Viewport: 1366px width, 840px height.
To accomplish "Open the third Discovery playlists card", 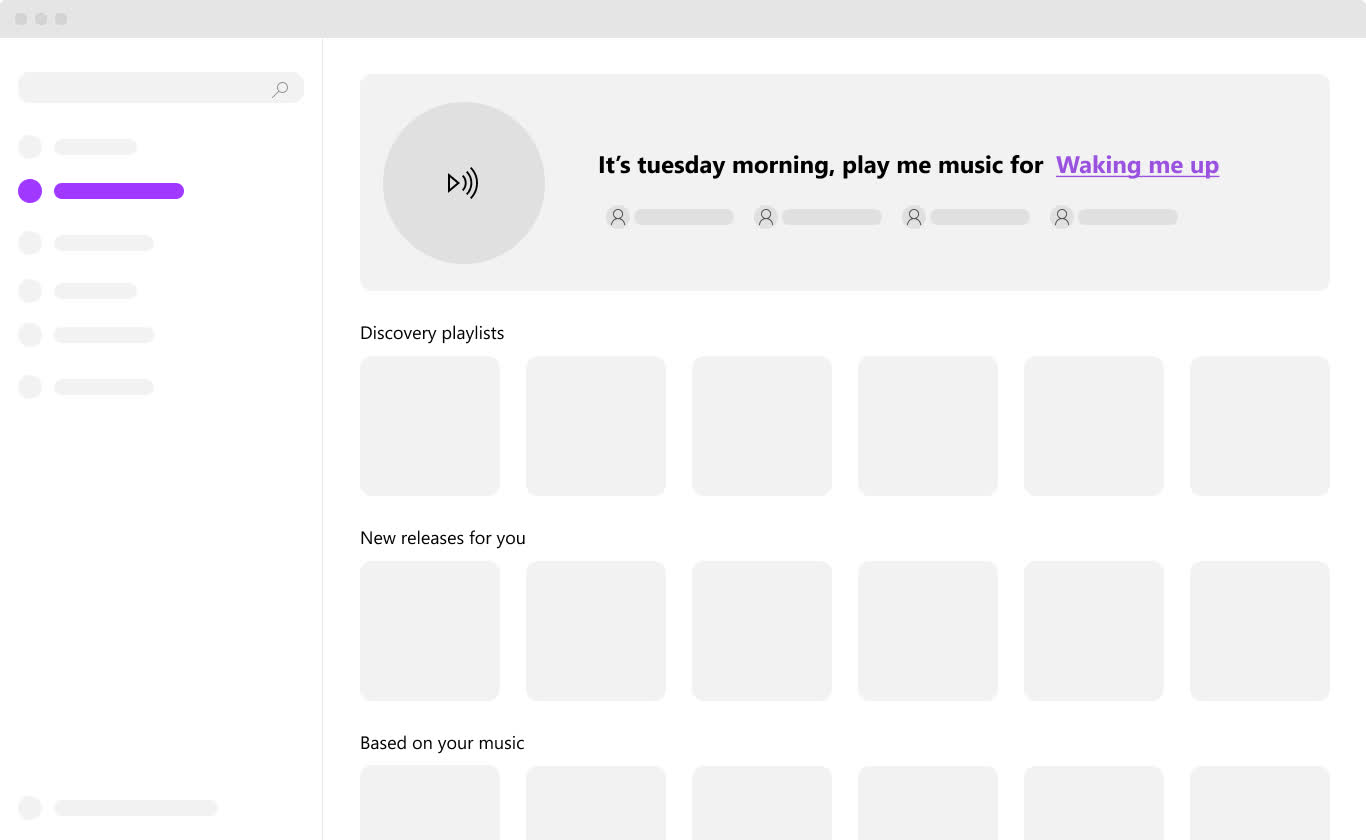I will tap(762, 426).
